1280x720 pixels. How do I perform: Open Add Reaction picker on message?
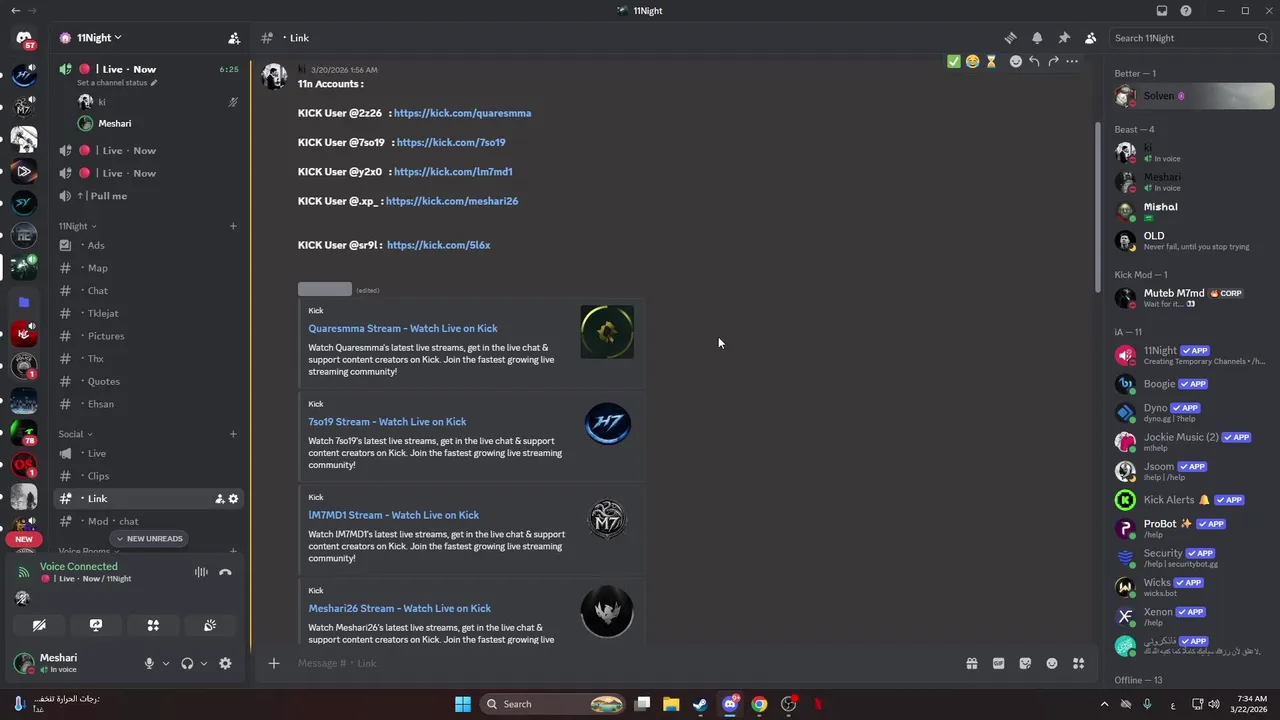(1016, 61)
